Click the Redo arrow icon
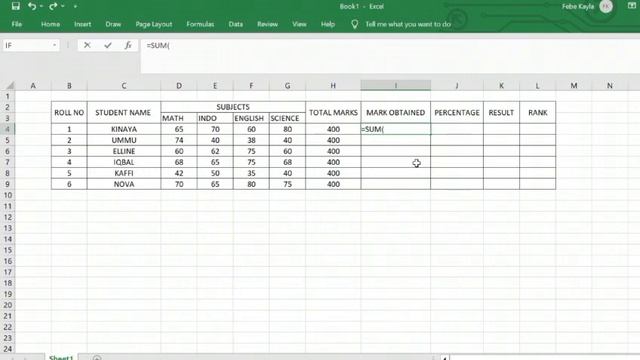Viewport: 640px width, 360px height. (x=53, y=6)
